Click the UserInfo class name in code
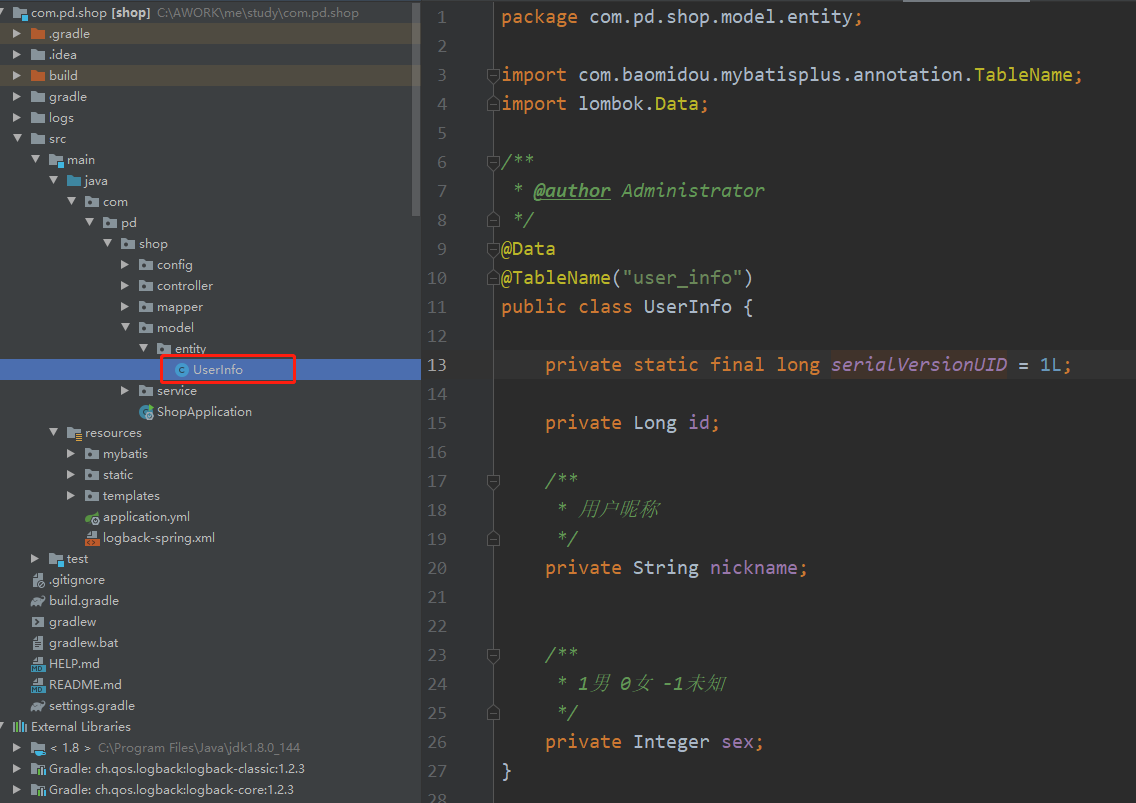This screenshot has width=1136, height=803. tap(688, 307)
